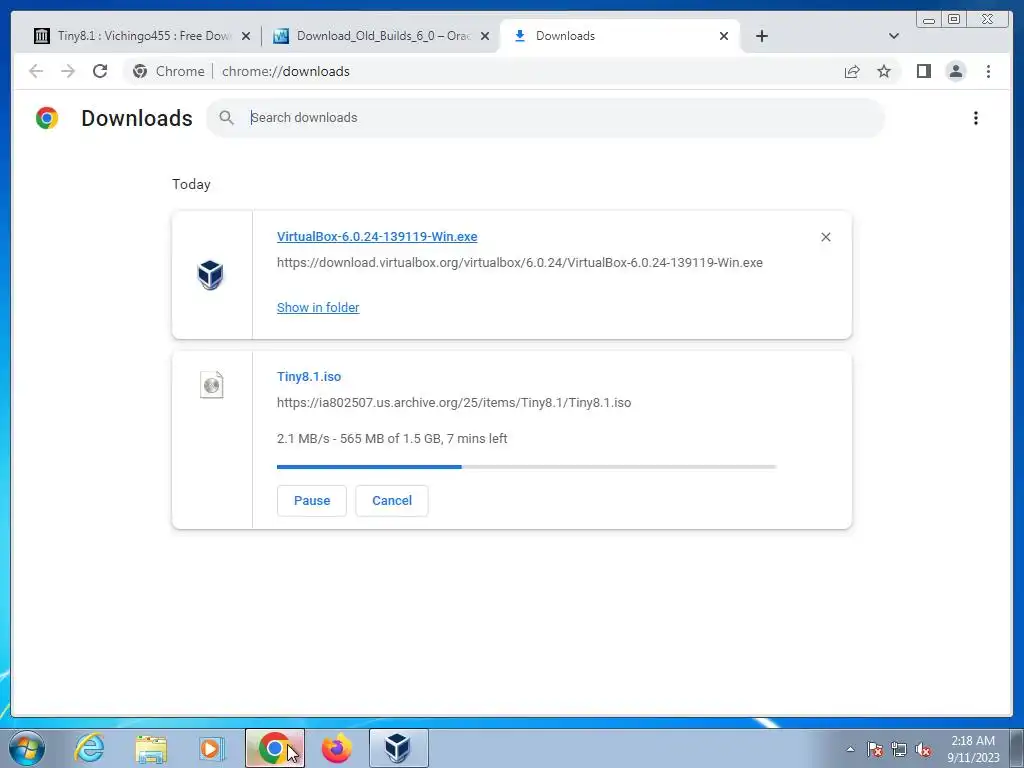This screenshot has height=768, width=1024.
Task: Open the Windows Start menu
Action: coord(27,748)
